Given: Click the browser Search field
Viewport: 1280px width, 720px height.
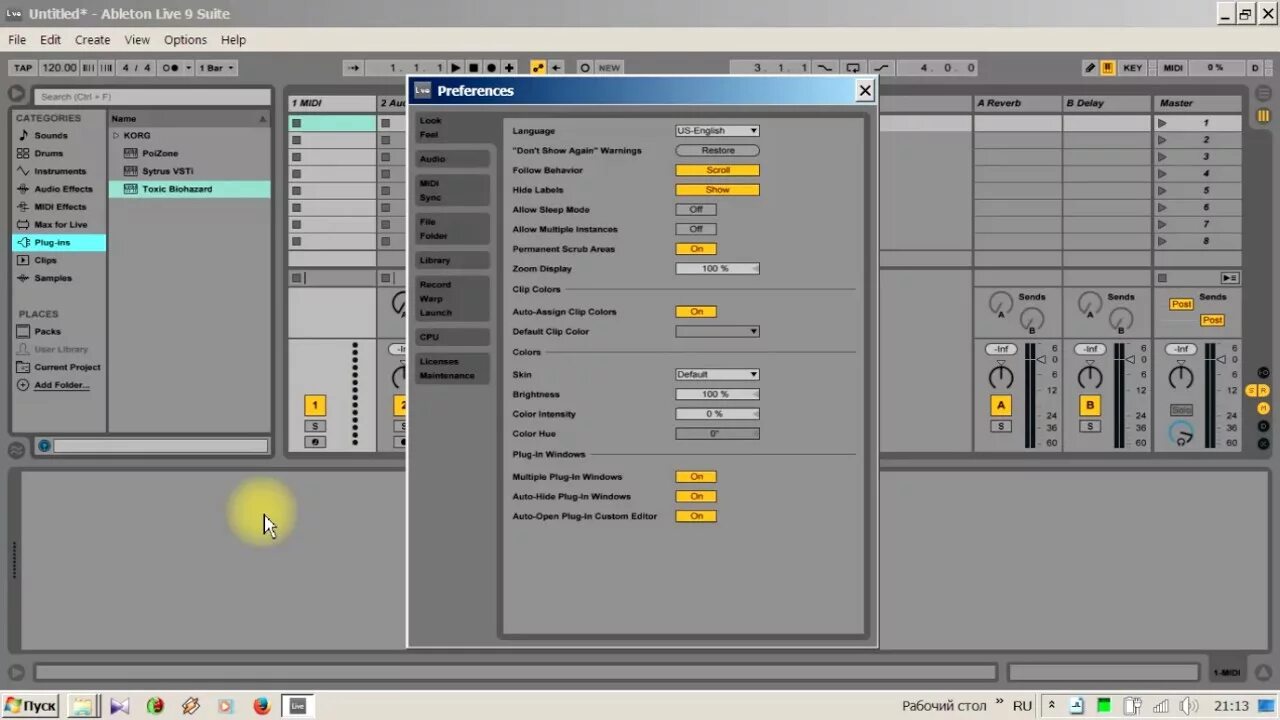Looking at the screenshot, I should point(152,96).
